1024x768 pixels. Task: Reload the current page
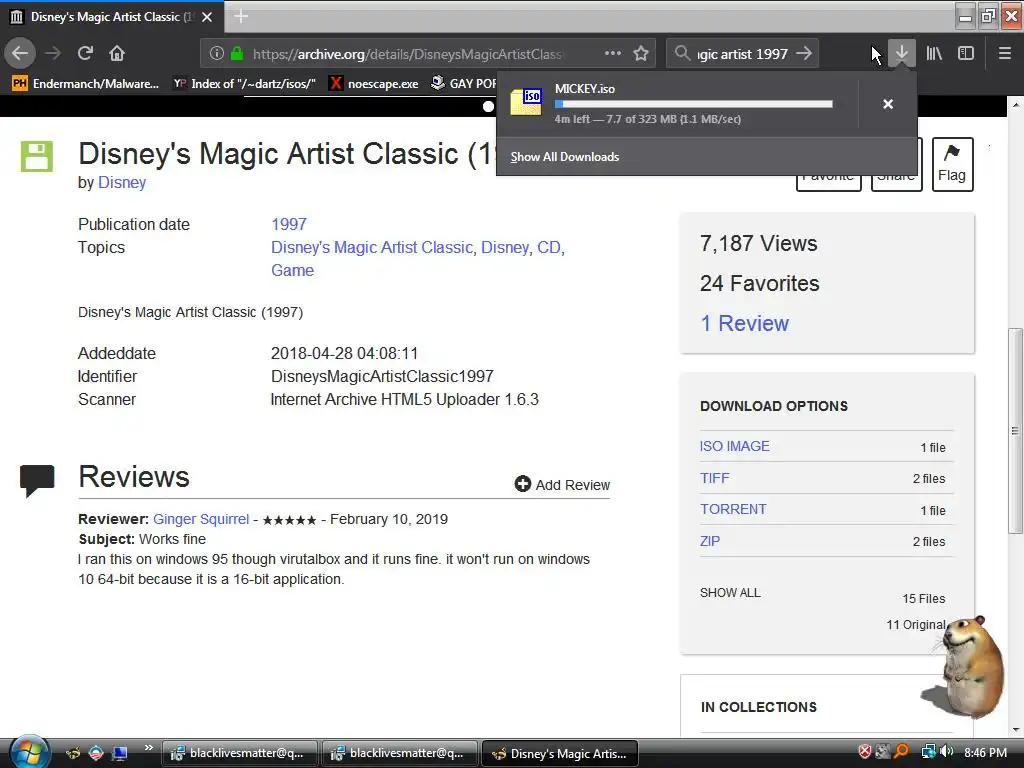[86, 54]
